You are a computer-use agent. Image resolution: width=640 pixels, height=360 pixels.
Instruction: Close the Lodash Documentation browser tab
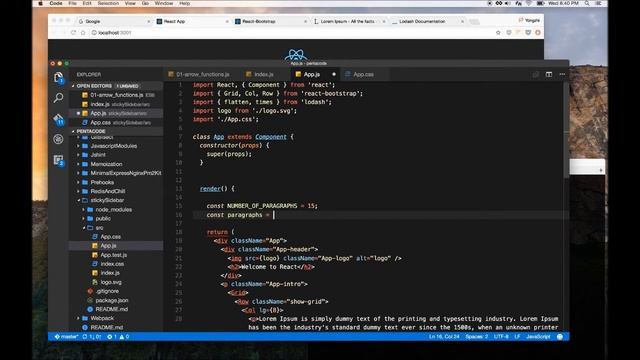pos(462,21)
